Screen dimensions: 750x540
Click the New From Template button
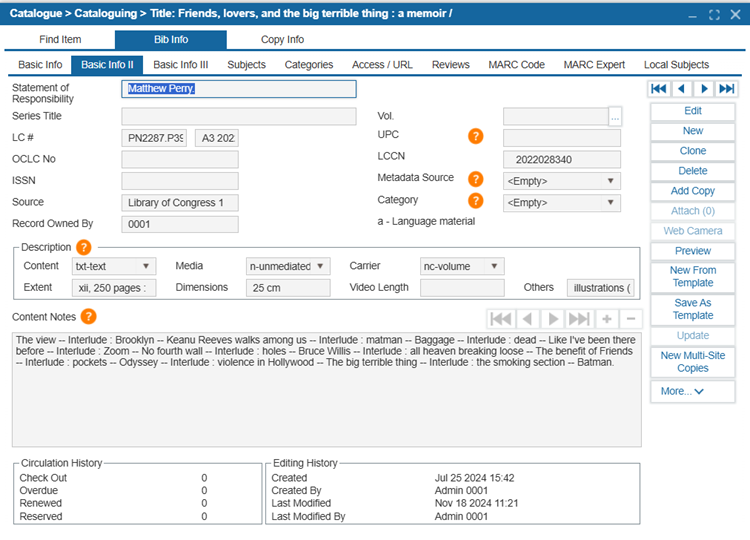coord(692,276)
